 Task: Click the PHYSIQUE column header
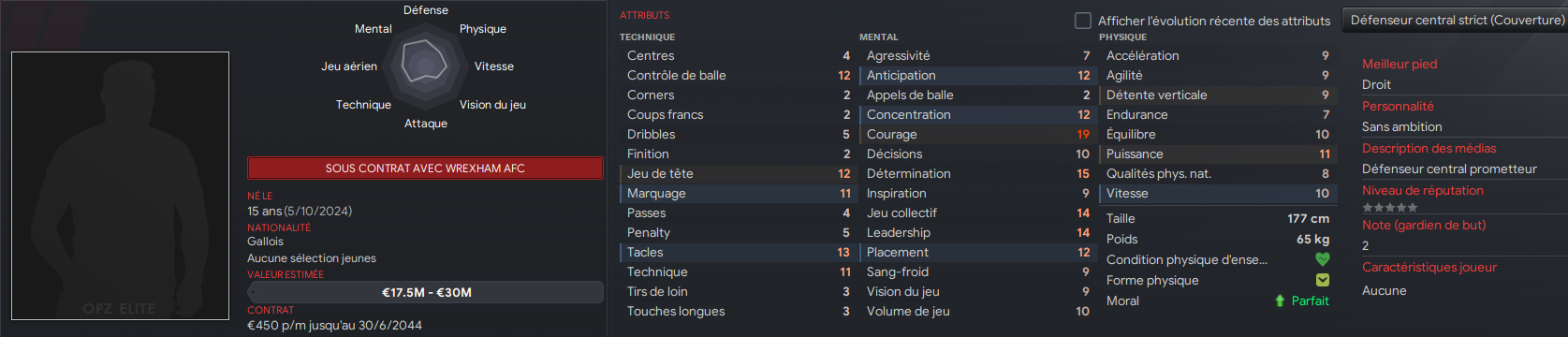[x=1122, y=37]
